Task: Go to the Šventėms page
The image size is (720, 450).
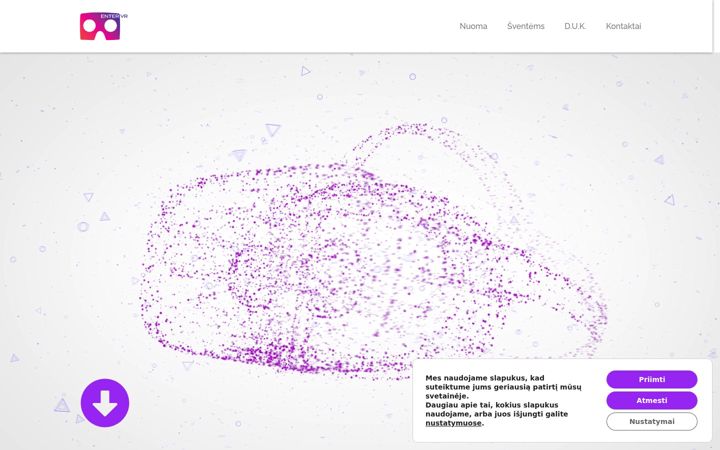Action: [x=525, y=26]
